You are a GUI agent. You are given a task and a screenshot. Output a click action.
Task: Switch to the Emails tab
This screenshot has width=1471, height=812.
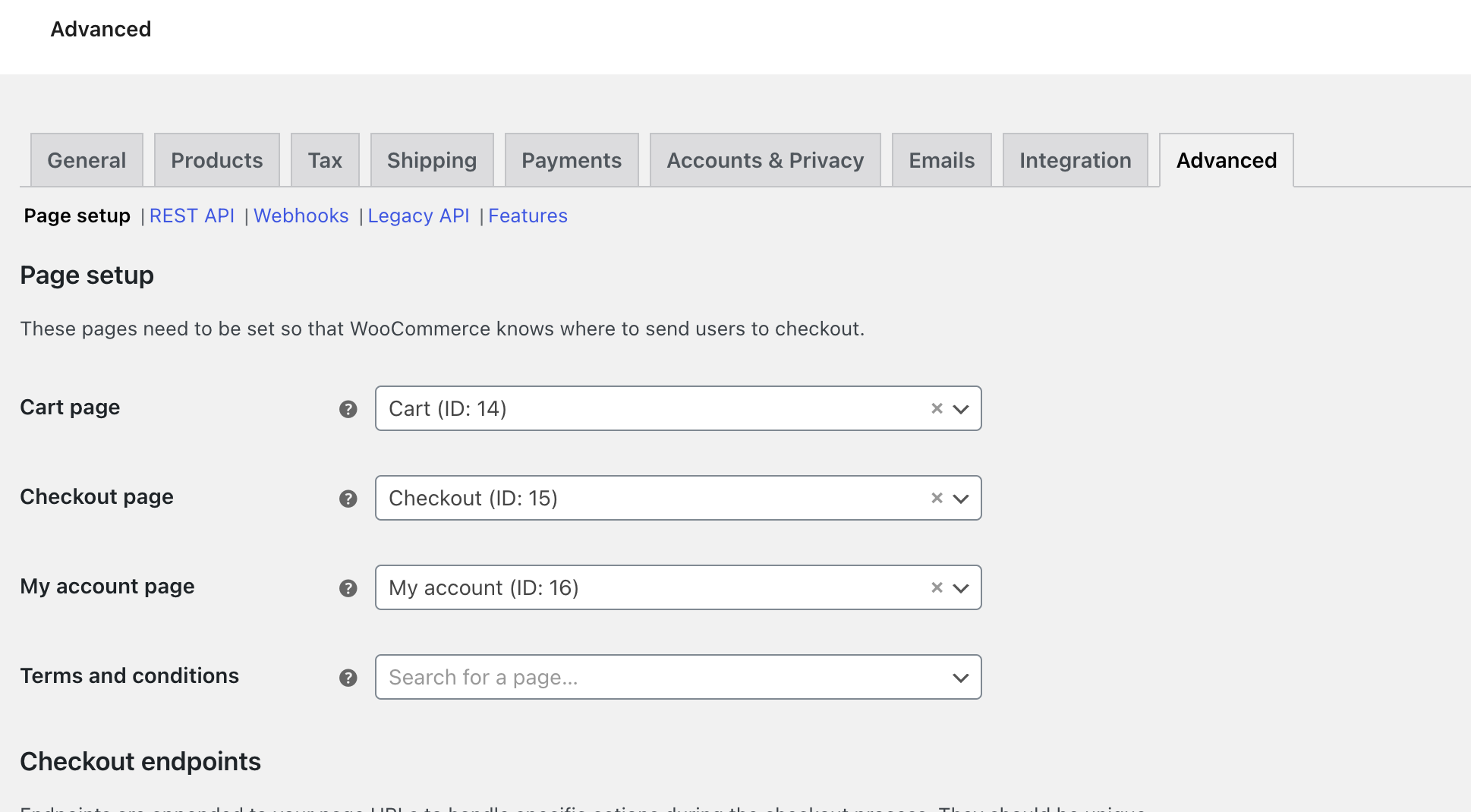click(941, 160)
